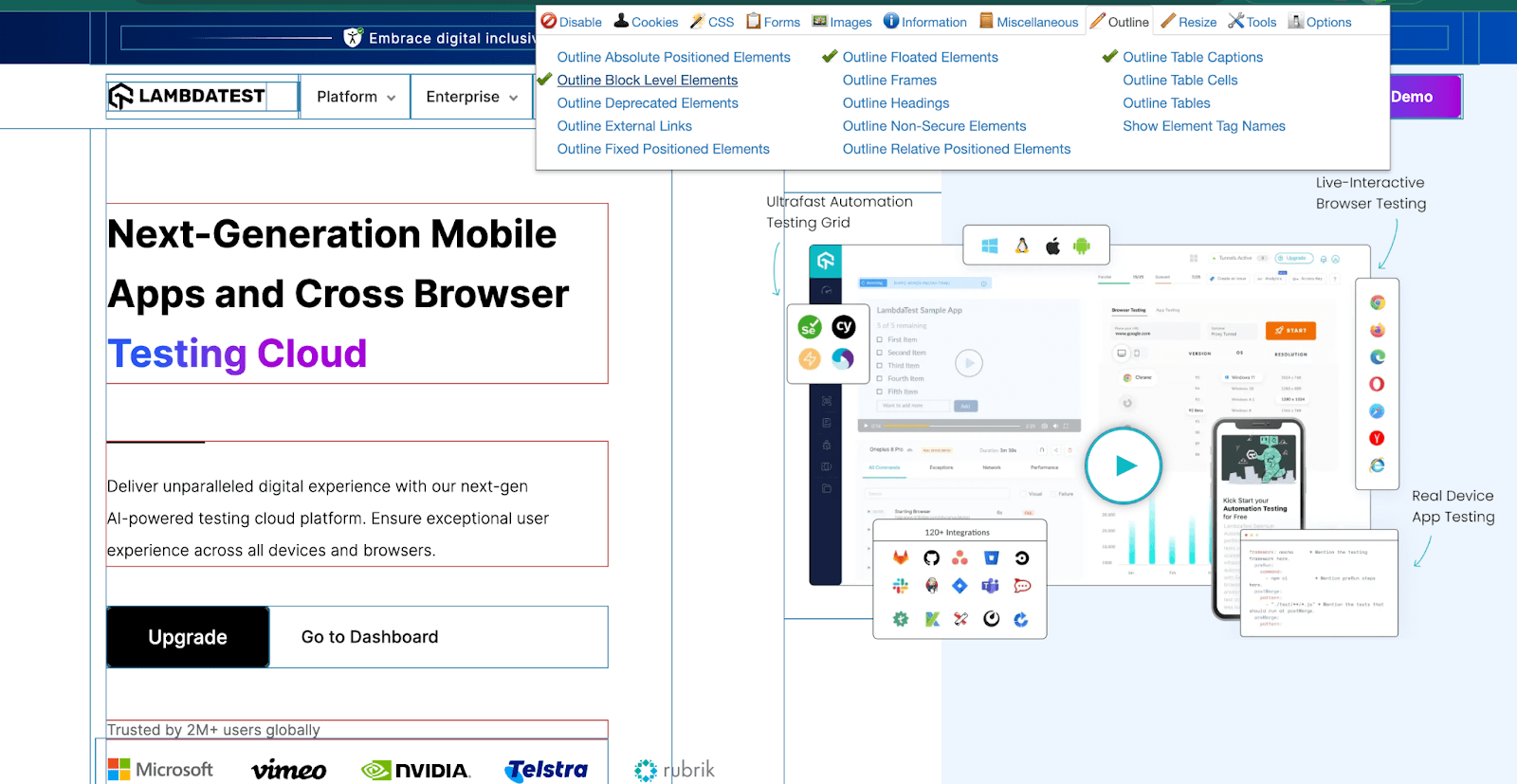Toggle Outline Non-Secure Elements
Viewport: 1517px width, 784px height.
coord(934,126)
